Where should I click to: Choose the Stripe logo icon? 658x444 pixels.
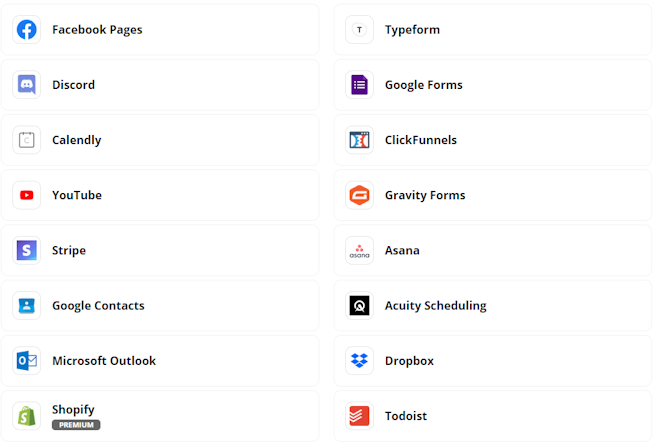click(x=27, y=250)
